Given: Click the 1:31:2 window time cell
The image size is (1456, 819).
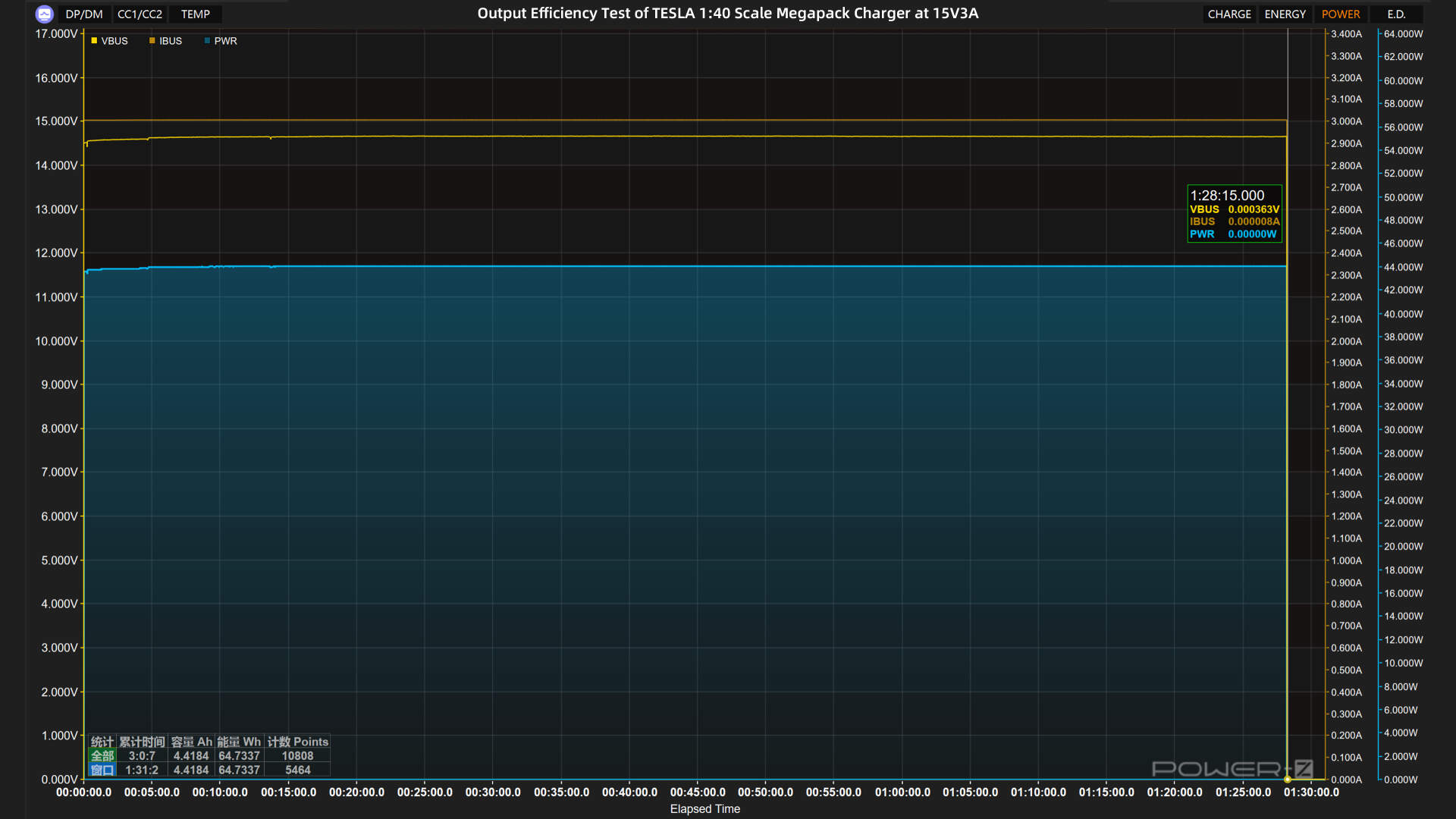Looking at the screenshot, I should [x=142, y=770].
